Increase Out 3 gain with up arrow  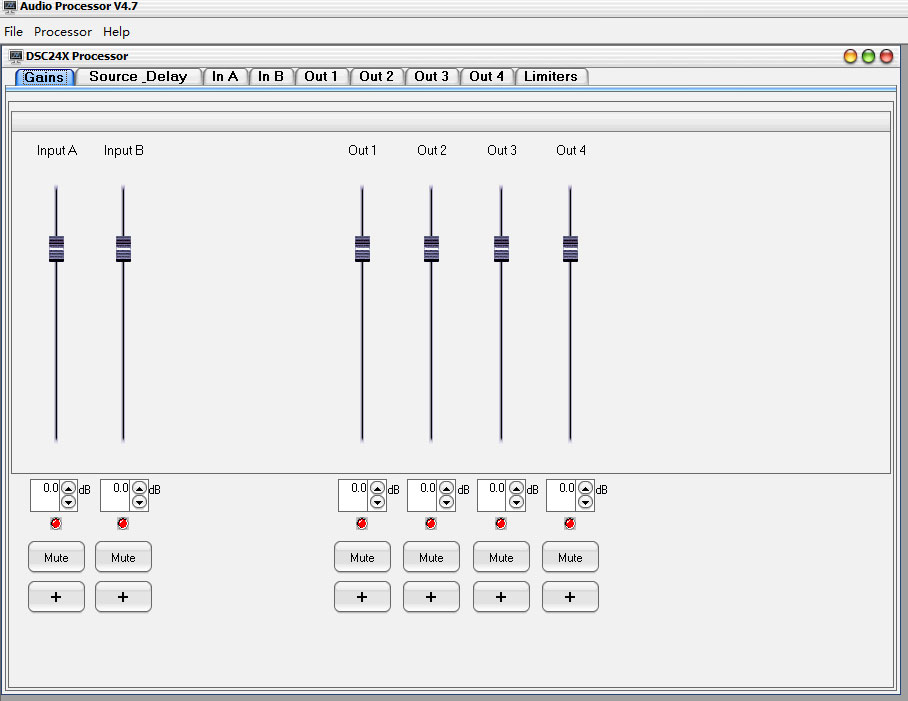tap(516, 489)
